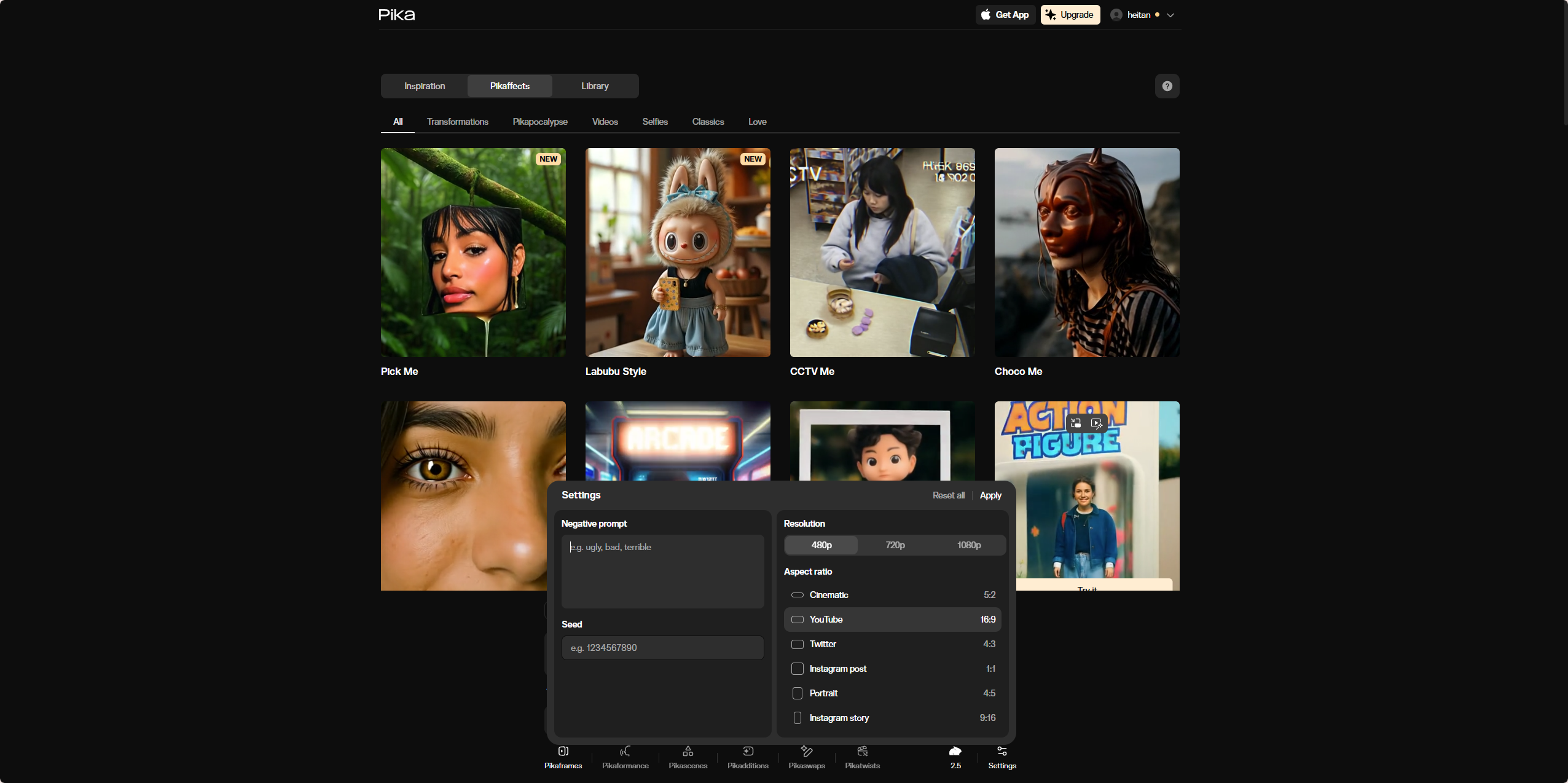Toggle the Settings sliders icon
This screenshot has width=1568, height=783.
click(x=1002, y=752)
